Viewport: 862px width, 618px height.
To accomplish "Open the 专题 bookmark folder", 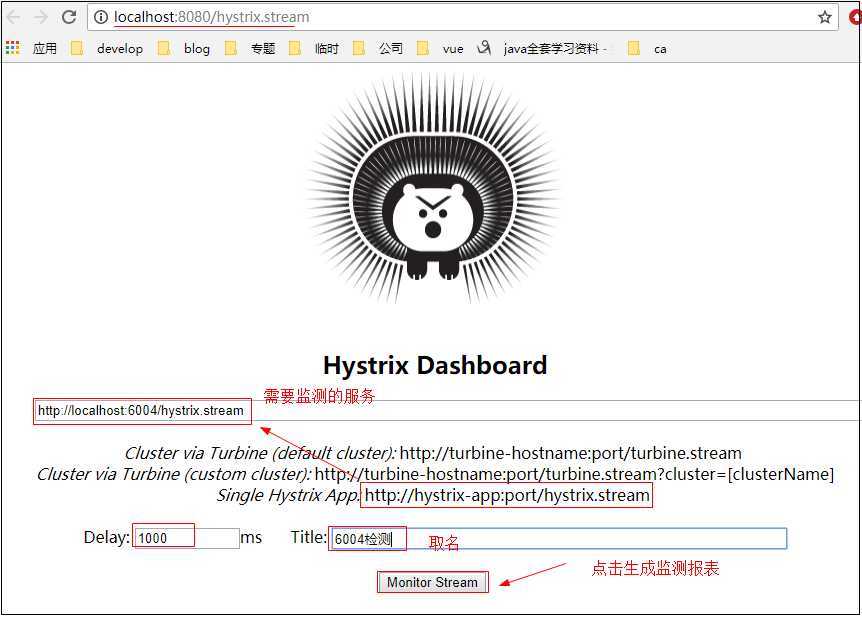I will point(250,48).
